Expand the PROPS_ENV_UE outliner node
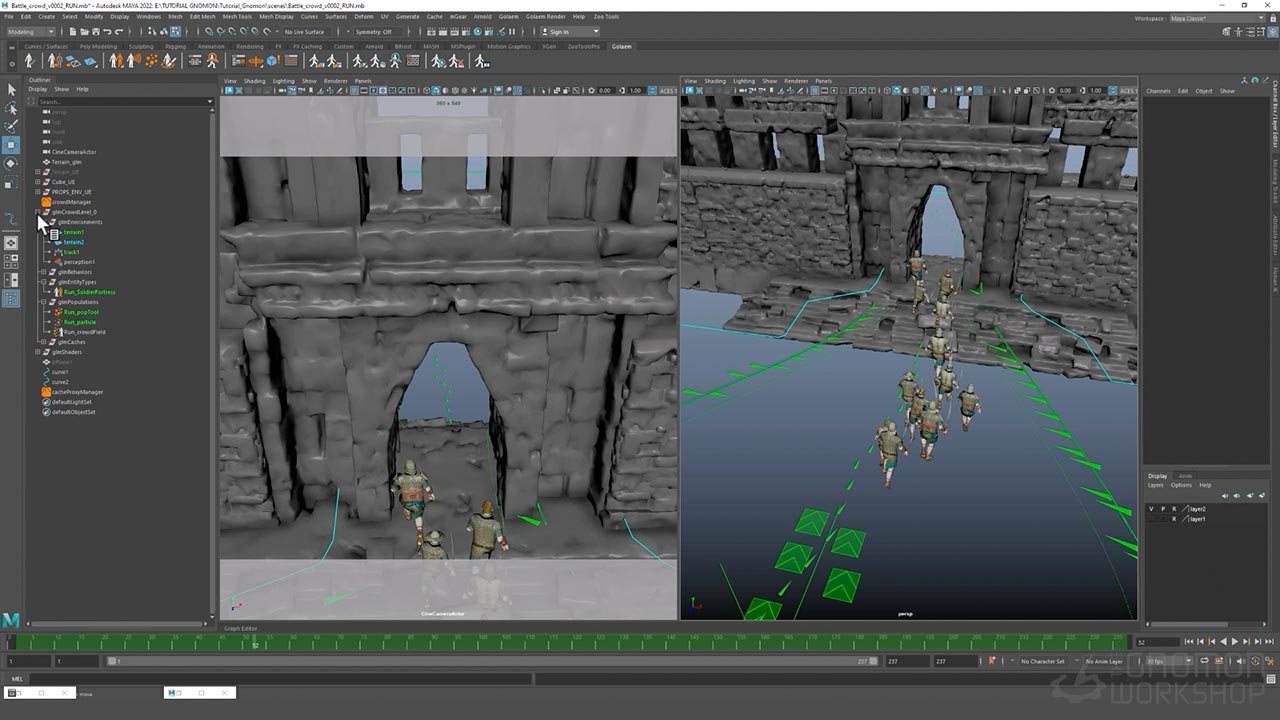Viewport: 1280px width, 720px height. (38, 192)
